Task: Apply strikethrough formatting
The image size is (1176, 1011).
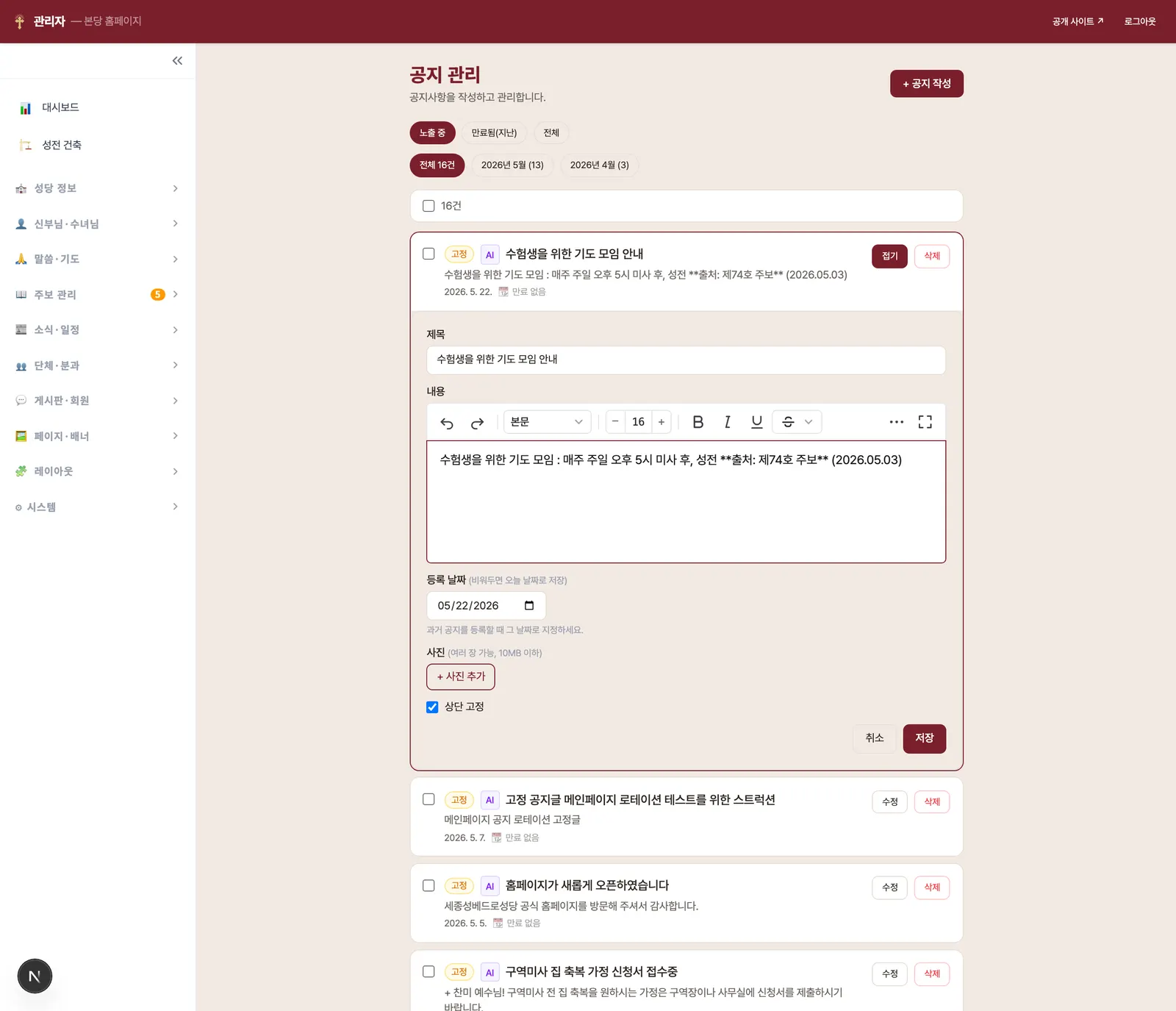Action: [788, 422]
